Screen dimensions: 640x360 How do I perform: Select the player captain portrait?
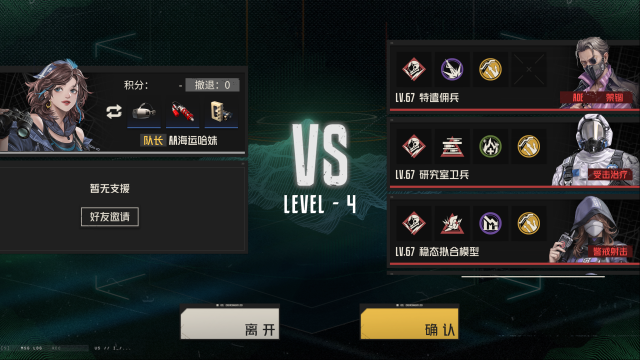click(x=47, y=107)
